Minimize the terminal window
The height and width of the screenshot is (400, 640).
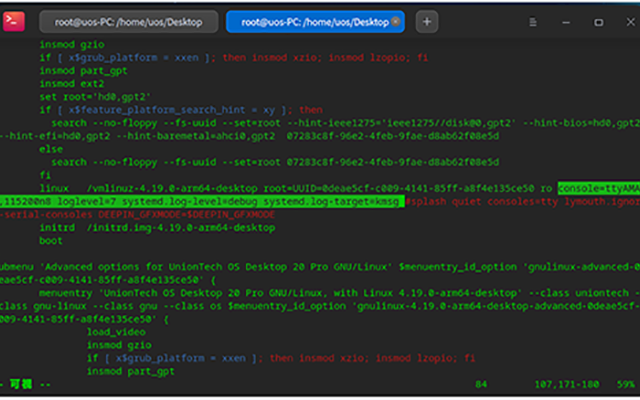565,20
